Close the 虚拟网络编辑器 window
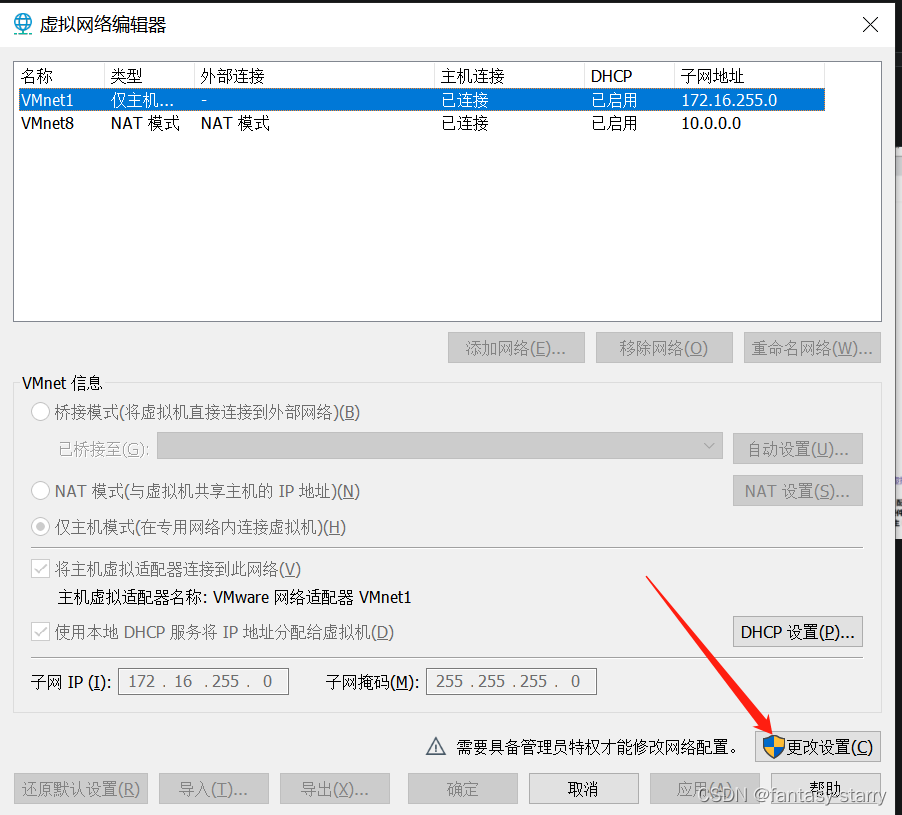The height and width of the screenshot is (815, 902). pos(870,24)
